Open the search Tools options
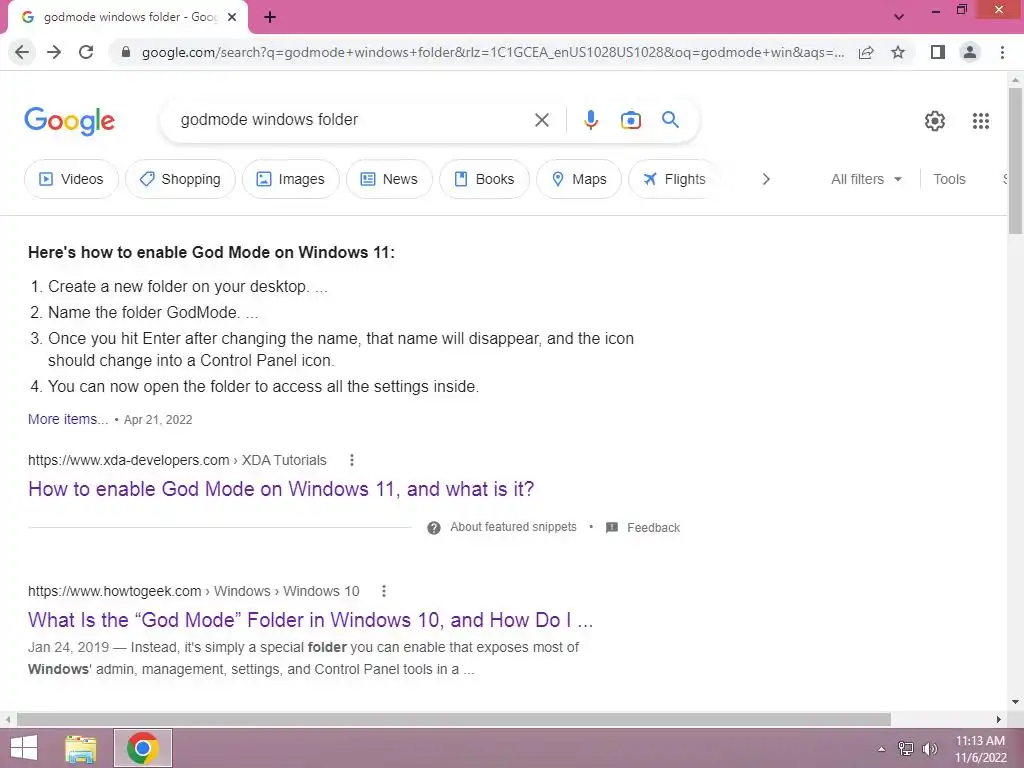This screenshot has width=1024, height=768. click(949, 179)
